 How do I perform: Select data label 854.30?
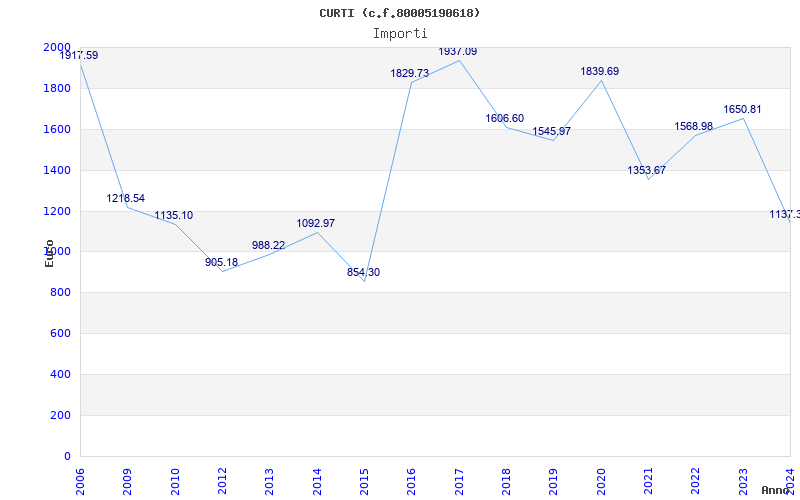[x=363, y=273]
